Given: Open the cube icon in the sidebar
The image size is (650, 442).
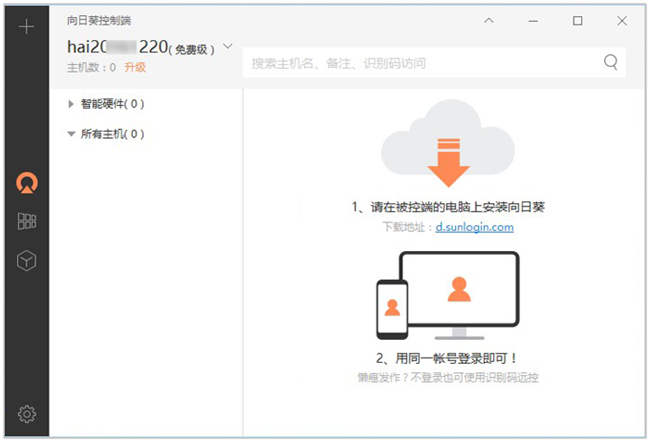Looking at the screenshot, I should pyautogui.click(x=27, y=261).
